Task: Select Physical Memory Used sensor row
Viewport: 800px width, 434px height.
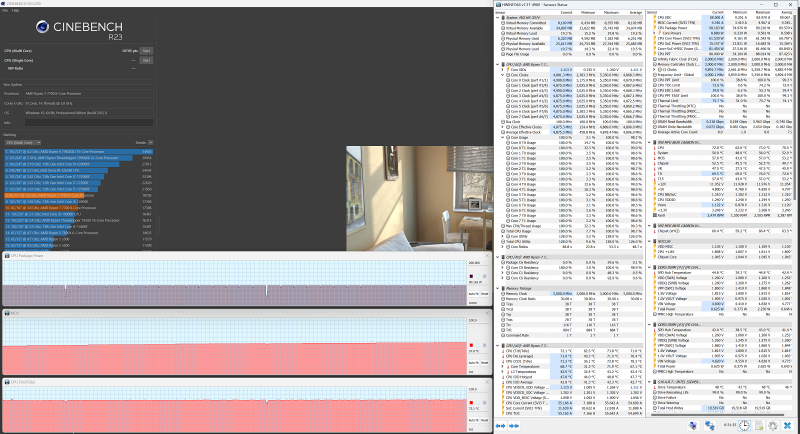Action: [569, 39]
